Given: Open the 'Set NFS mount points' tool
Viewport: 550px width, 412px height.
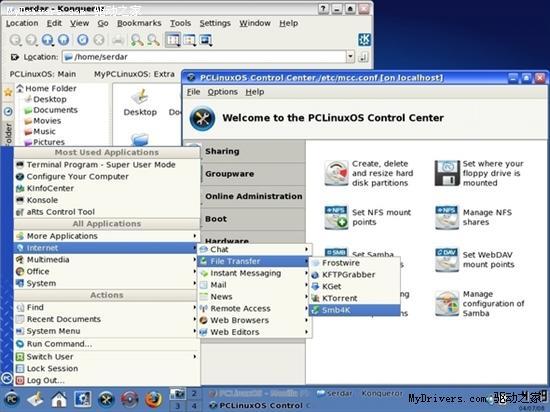Looking at the screenshot, I should pyautogui.click(x=368, y=217).
